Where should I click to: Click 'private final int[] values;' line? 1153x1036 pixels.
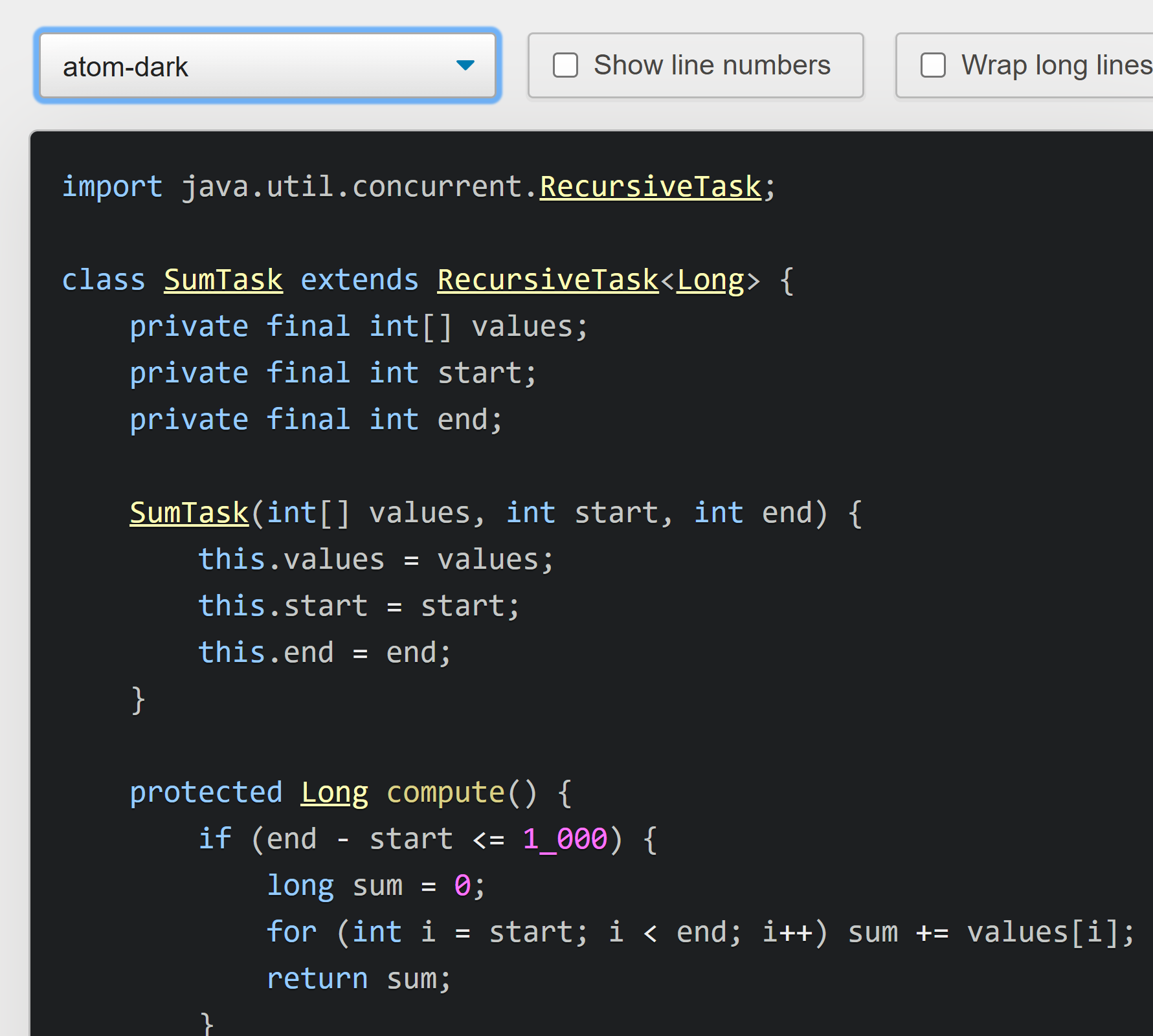[359, 327]
